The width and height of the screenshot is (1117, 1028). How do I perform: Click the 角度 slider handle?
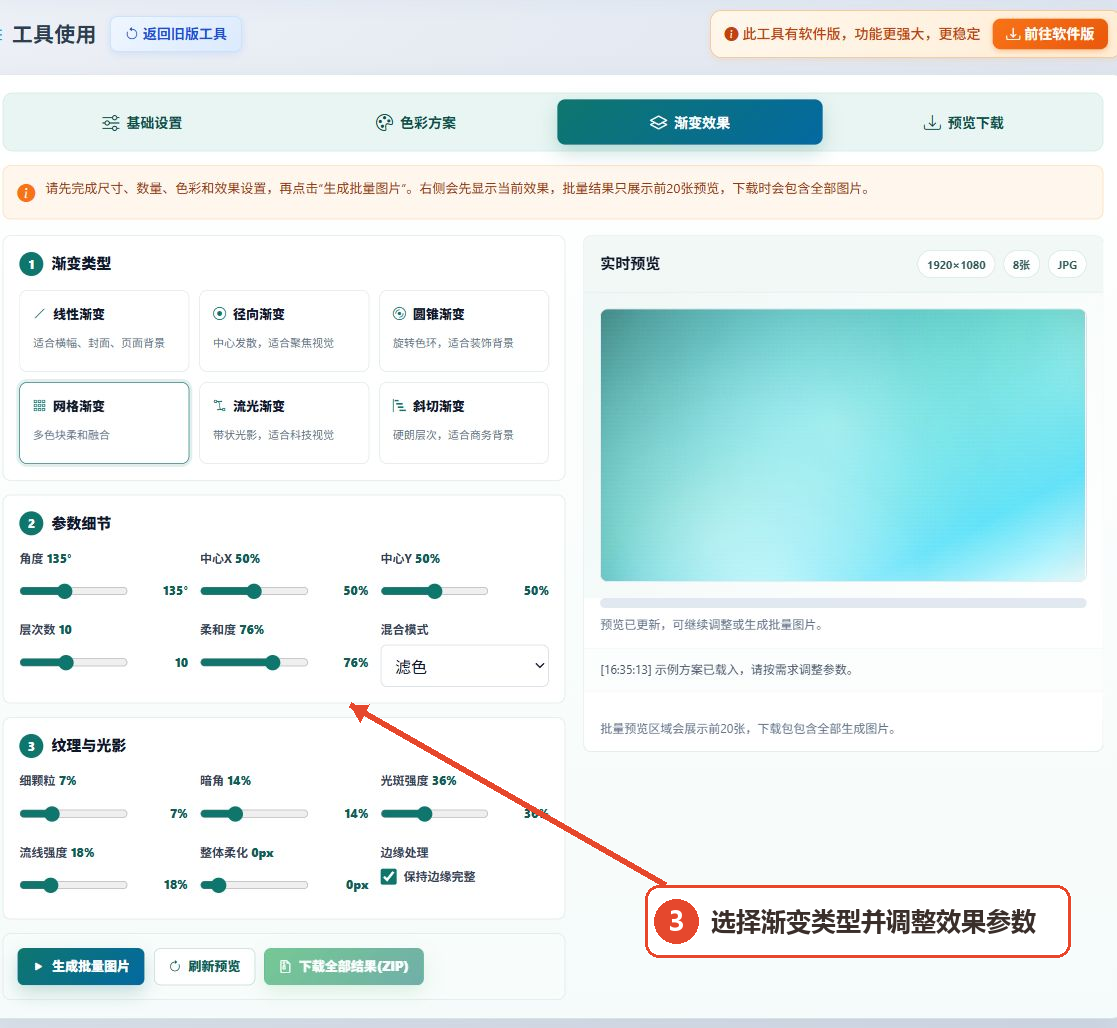click(x=65, y=591)
